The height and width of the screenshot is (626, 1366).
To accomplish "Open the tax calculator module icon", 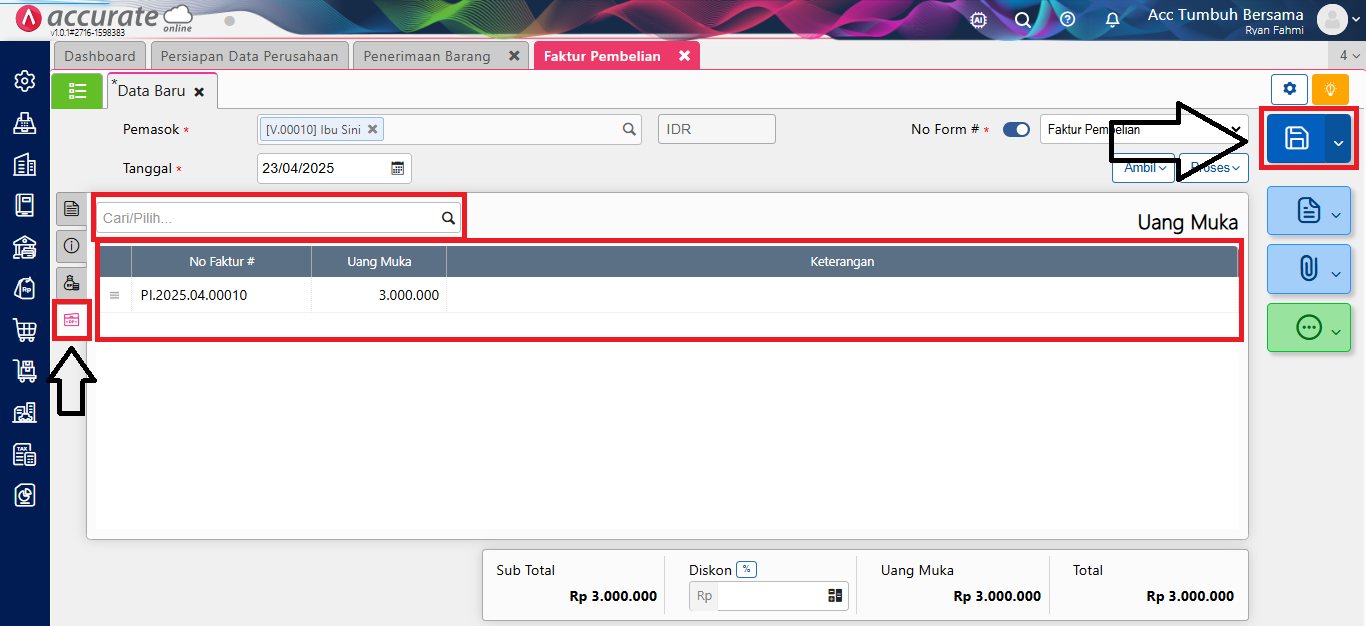I will click(x=25, y=453).
